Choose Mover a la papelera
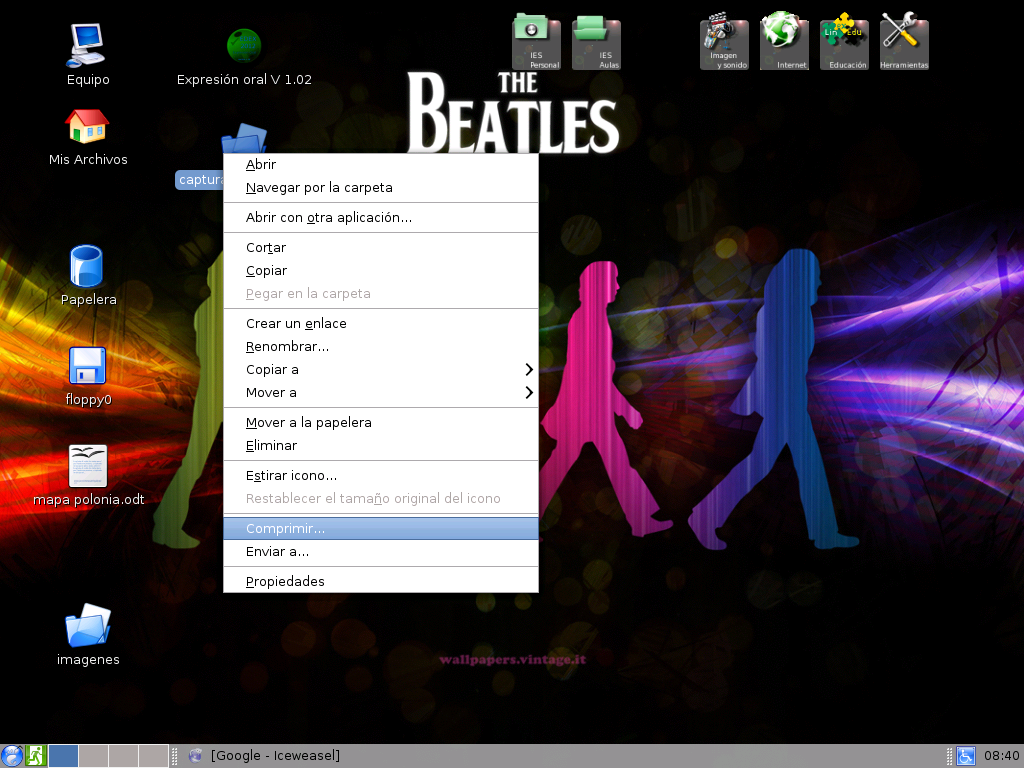1024x768 pixels. (381, 423)
